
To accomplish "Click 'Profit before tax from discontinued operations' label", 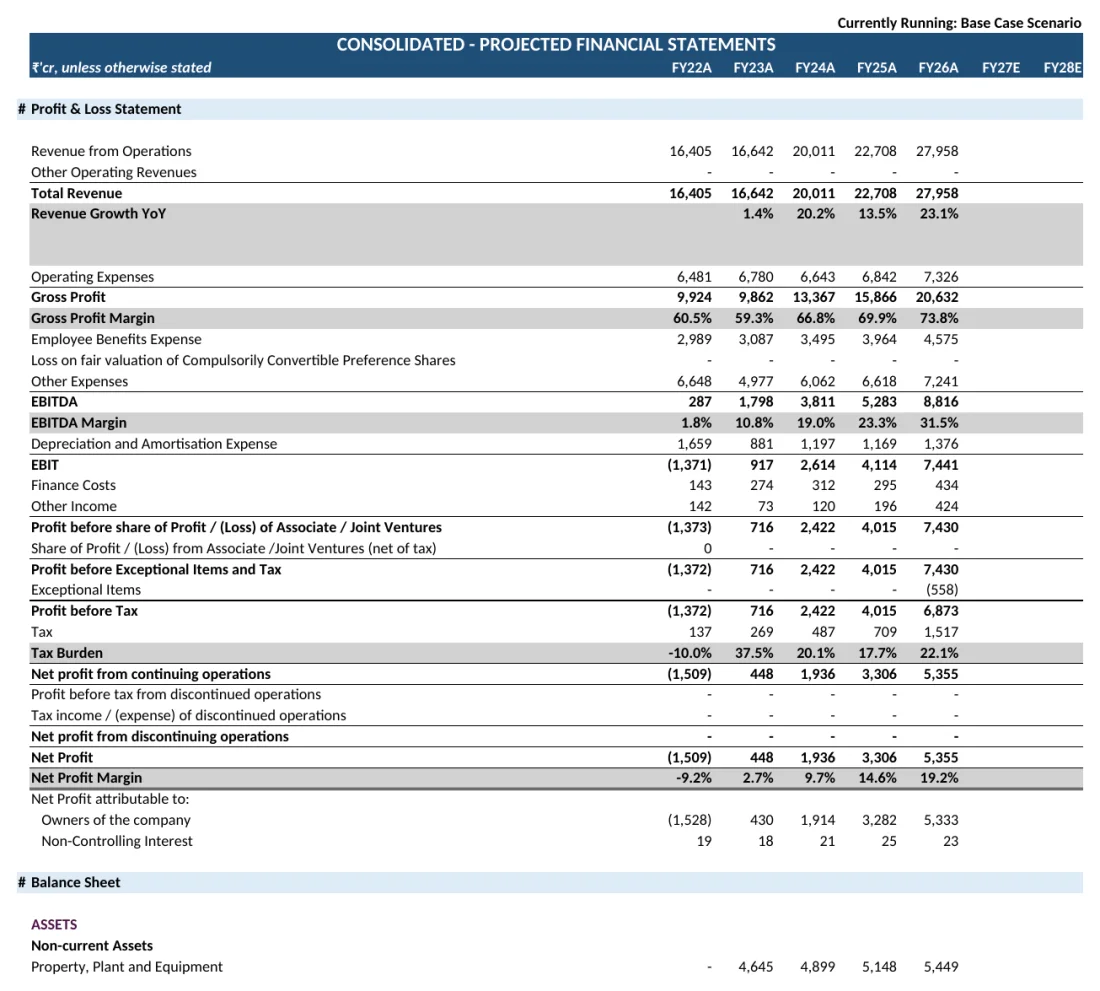I will [x=176, y=694].
